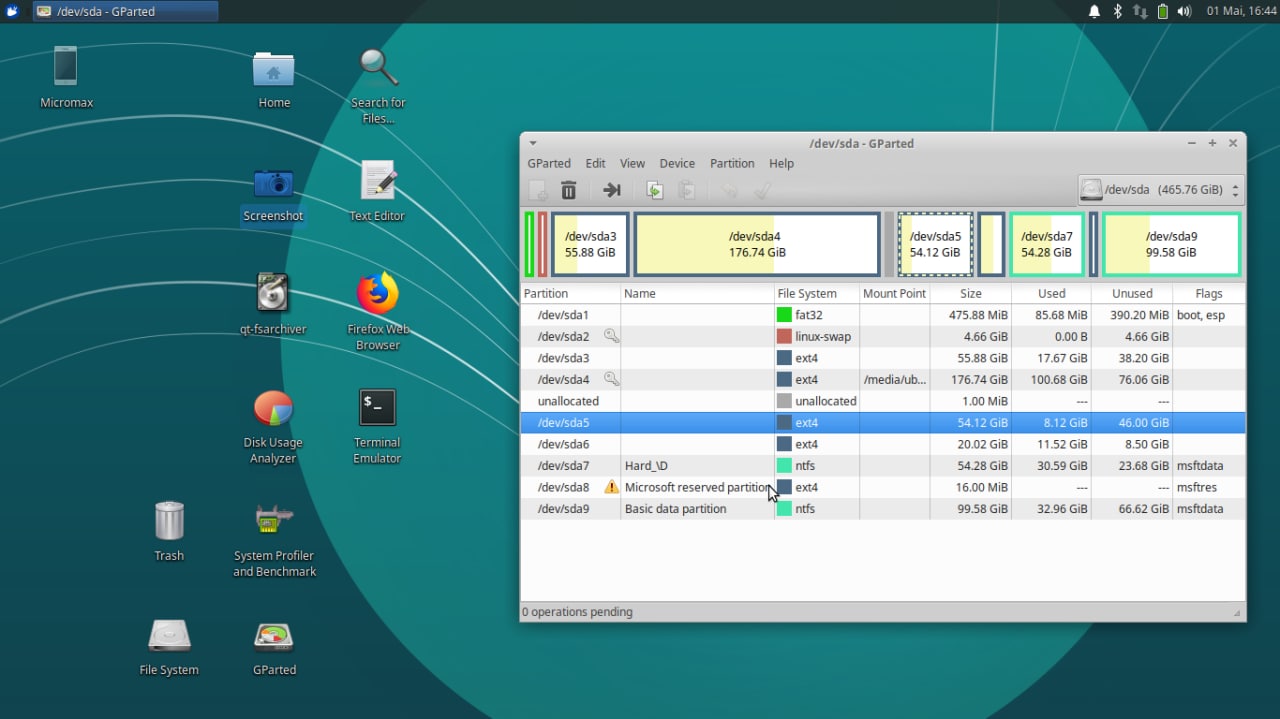Select the /dev/sda6 partition row
Screen dimensions: 1280x719
tap(883, 444)
